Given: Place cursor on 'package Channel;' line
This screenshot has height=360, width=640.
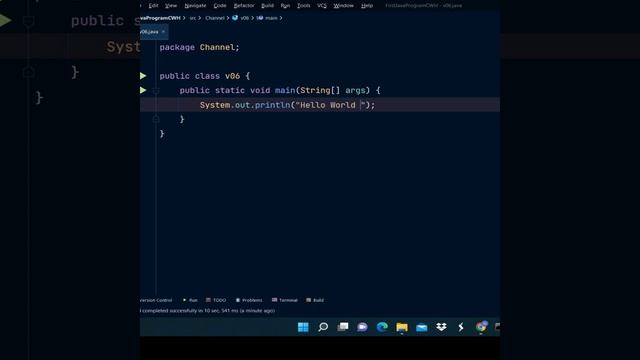Looking at the screenshot, I should [x=199, y=47].
